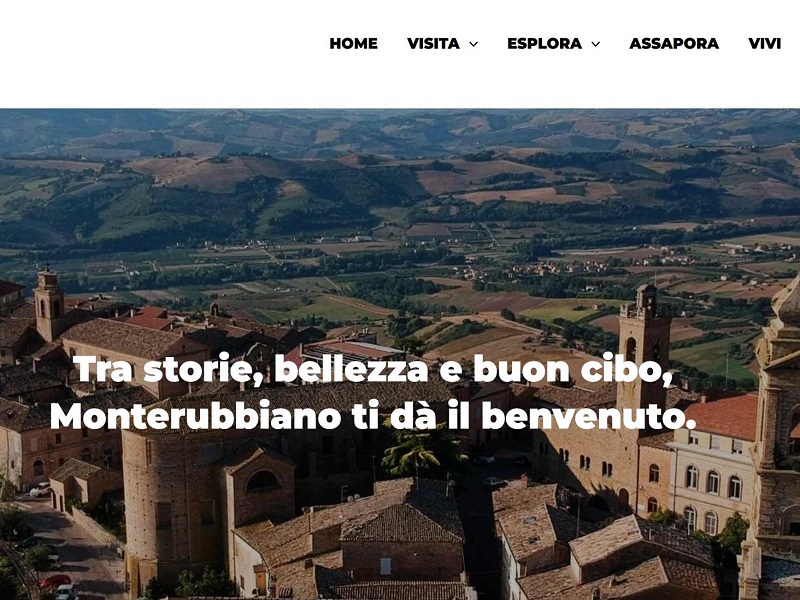The height and width of the screenshot is (600, 800).
Task: Expand the chevron next to VISITA
Action: coord(473,44)
